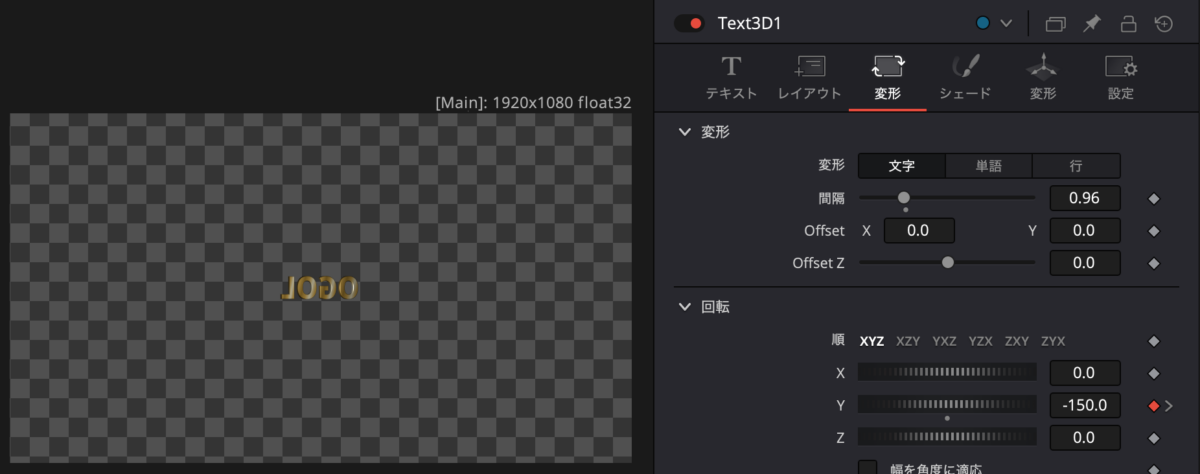Viewport: 1200px width, 474px height.
Task: Click the Offset Y input field
Action: 1085,231
